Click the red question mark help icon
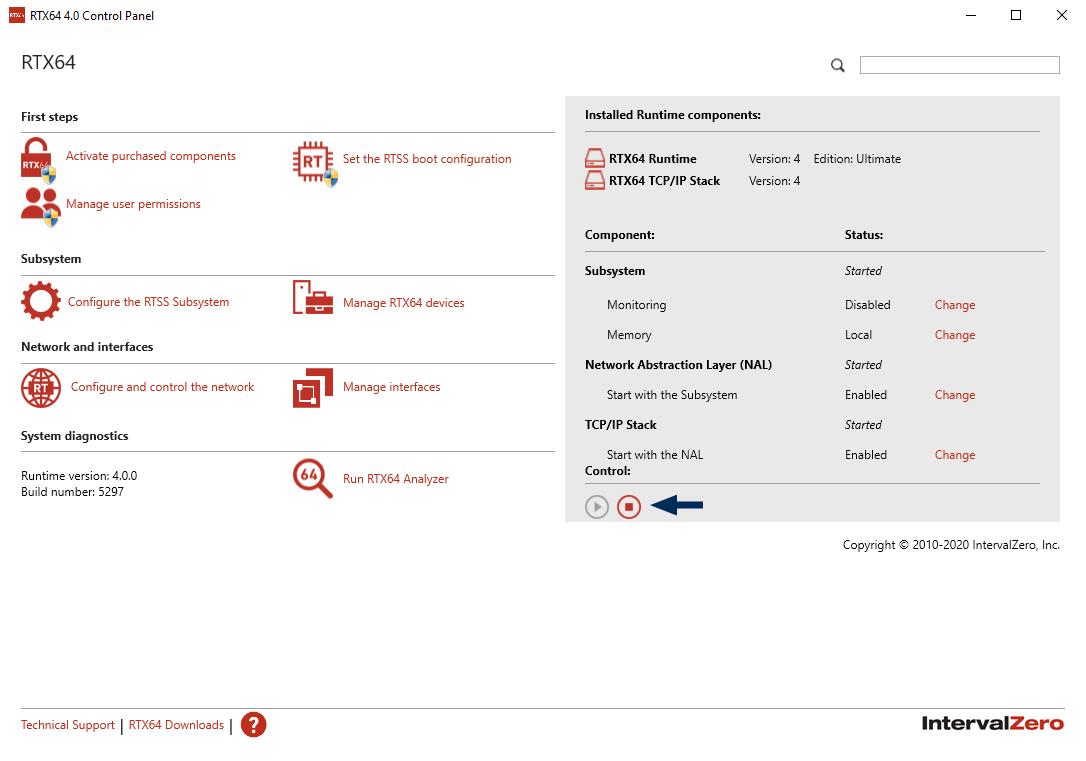Image resolution: width=1086 pixels, height=761 pixels. [253, 725]
